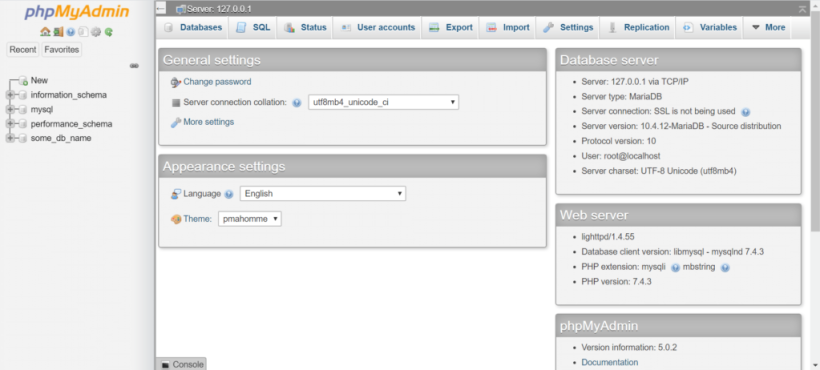Click the 'Version information: 5.0.2' text
This screenshot has height=370, width=820.
[x=630, y=348]
